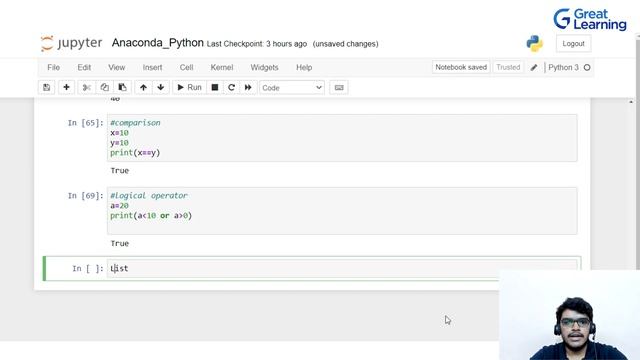Click the print(x==y) line

click(x=135, y=153)
